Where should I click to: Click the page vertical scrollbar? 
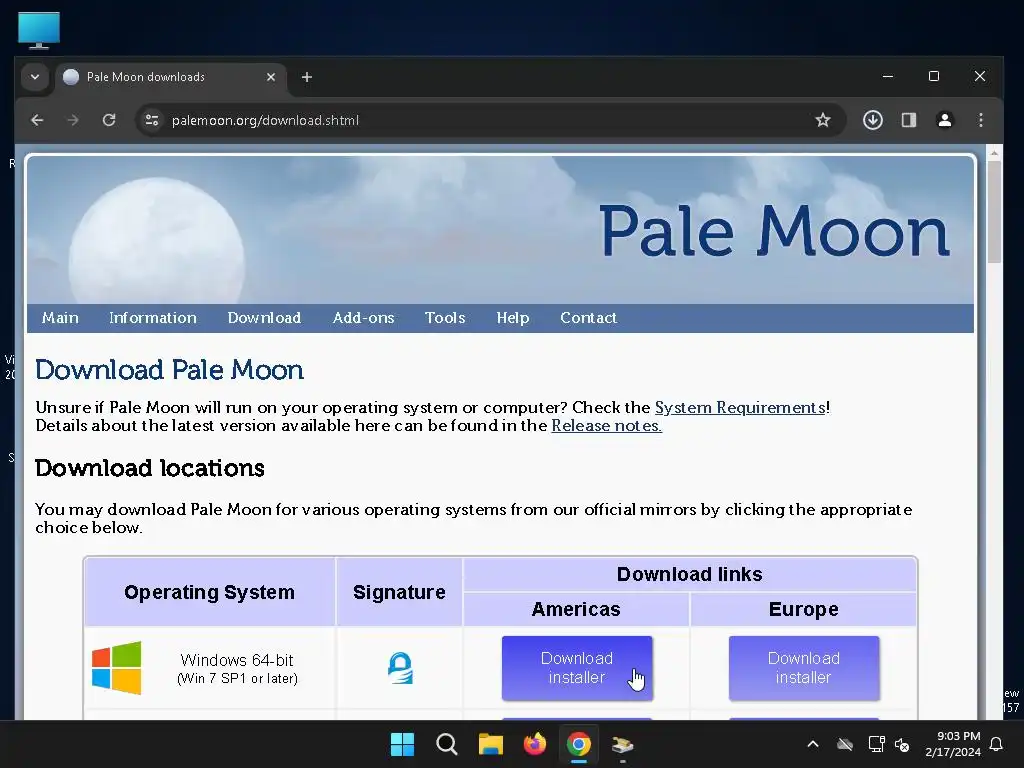point(994,212)
